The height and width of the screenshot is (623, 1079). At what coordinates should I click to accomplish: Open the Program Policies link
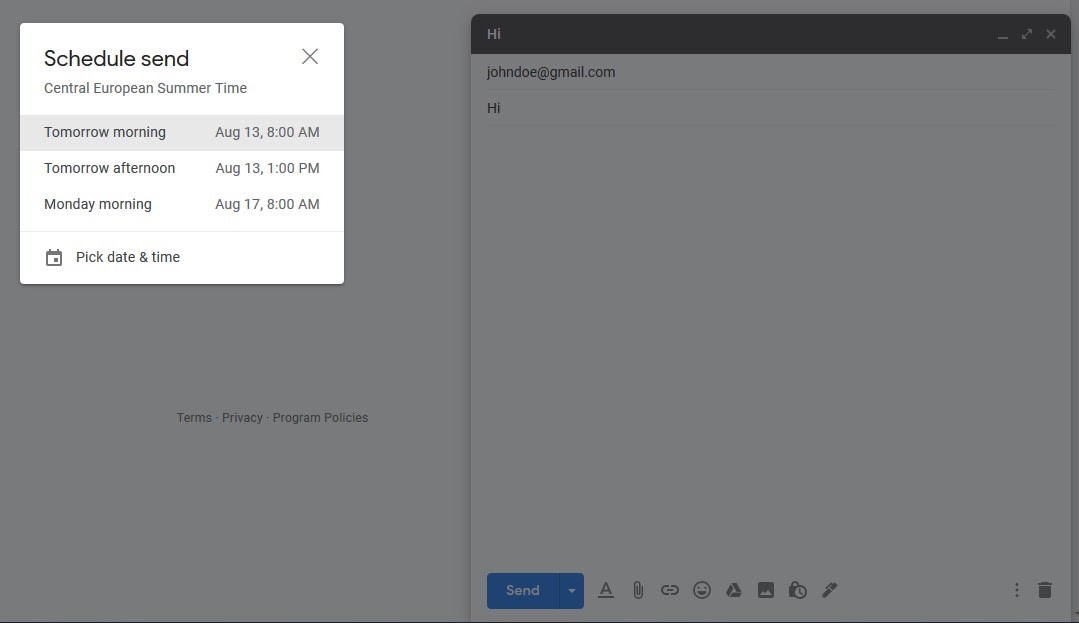[320, 418]
